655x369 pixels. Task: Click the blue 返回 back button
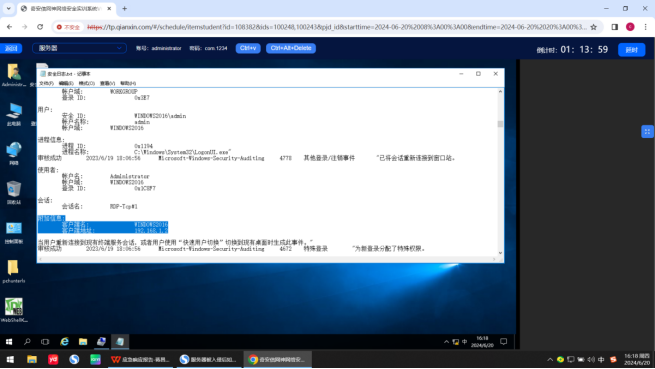(11, 48)
